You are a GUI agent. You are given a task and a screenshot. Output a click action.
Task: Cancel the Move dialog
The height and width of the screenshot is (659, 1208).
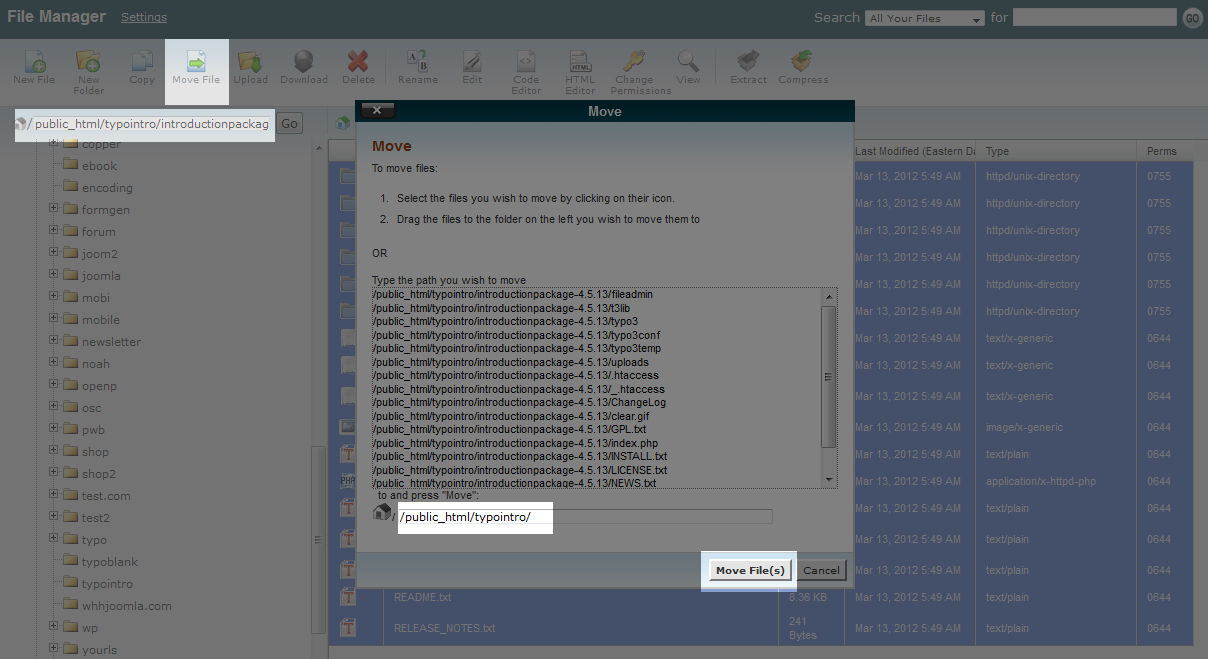[821, 570]
